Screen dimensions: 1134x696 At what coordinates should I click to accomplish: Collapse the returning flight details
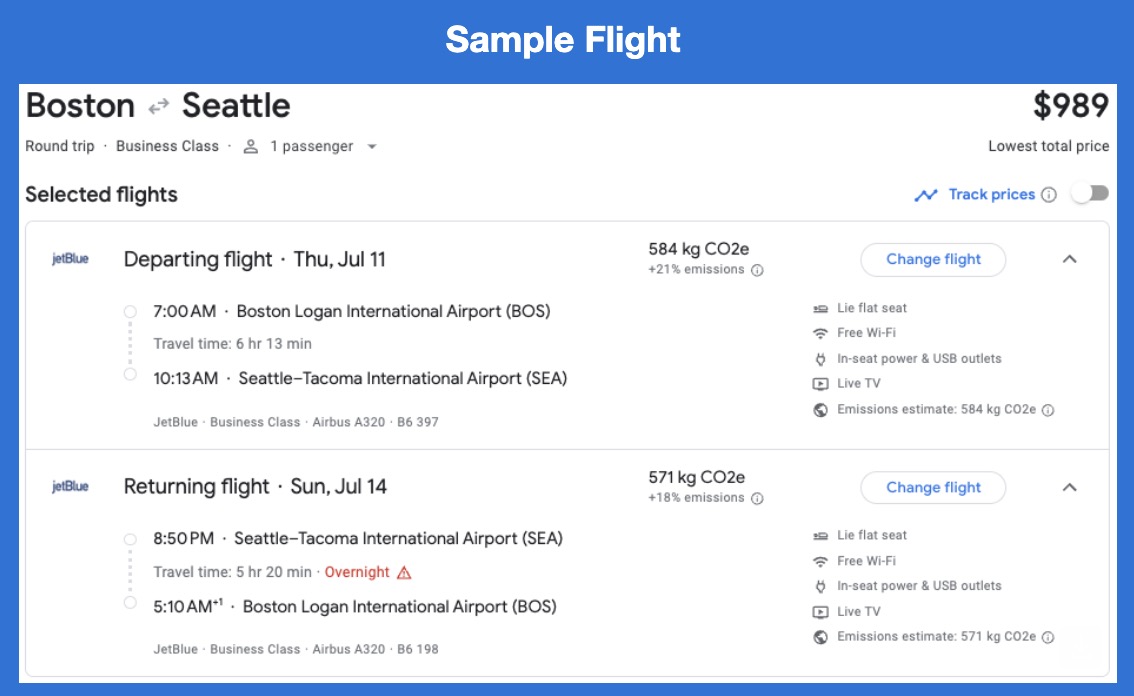pos(1070,487)
